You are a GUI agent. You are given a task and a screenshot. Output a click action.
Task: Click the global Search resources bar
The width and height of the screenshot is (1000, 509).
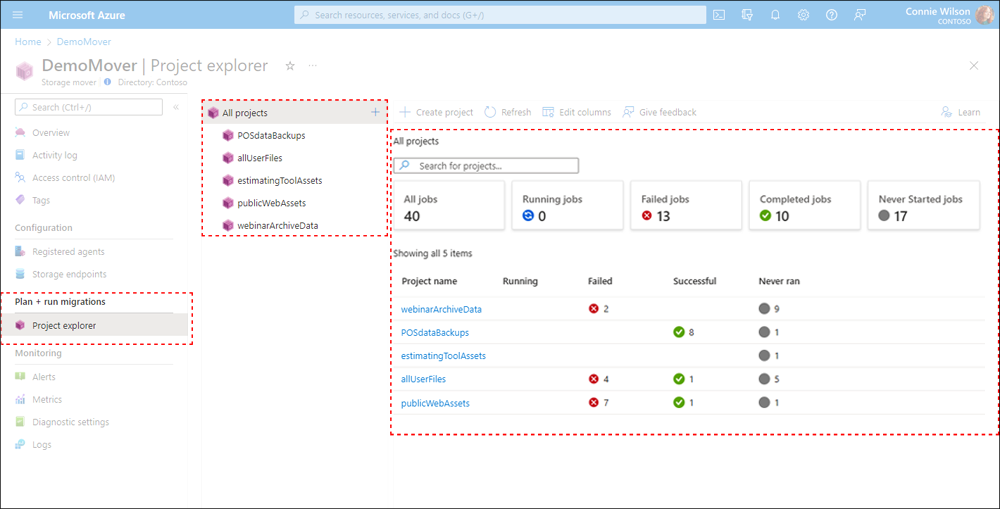(x=500, y=15)
